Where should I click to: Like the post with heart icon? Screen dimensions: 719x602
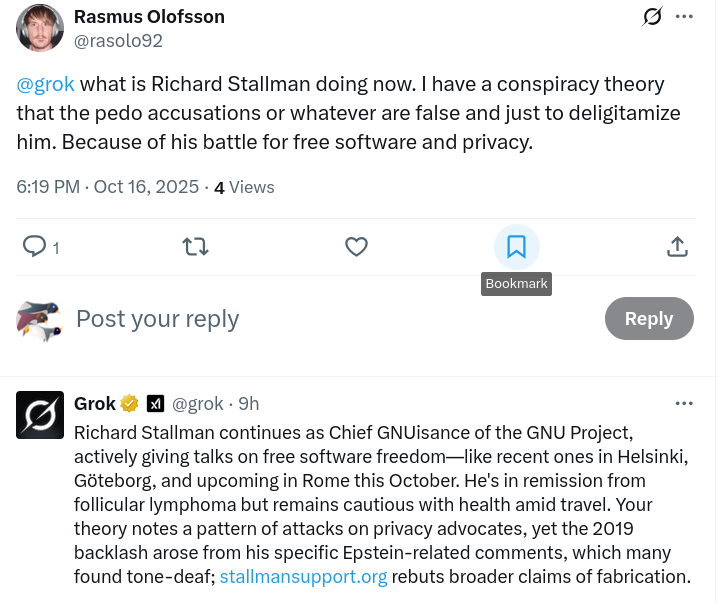(x=356, y=246)
